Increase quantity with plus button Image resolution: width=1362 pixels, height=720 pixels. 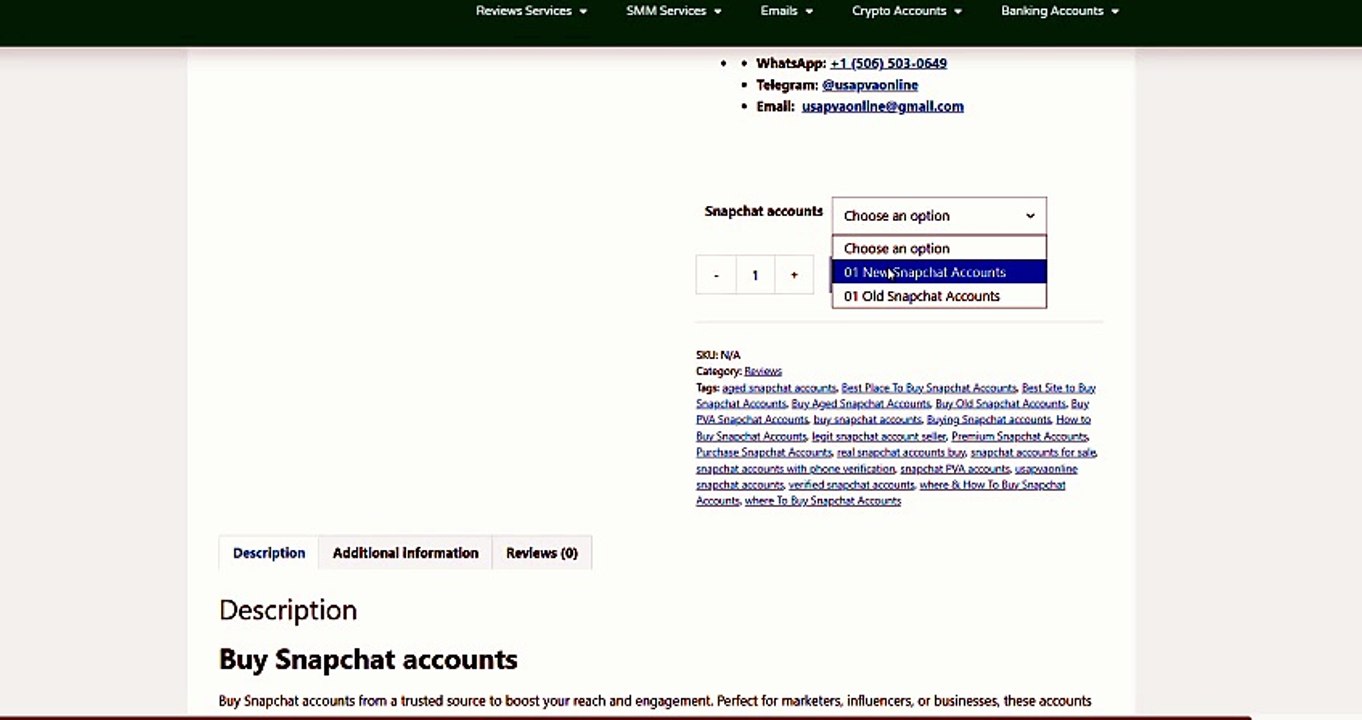click(x=794, y=275)
